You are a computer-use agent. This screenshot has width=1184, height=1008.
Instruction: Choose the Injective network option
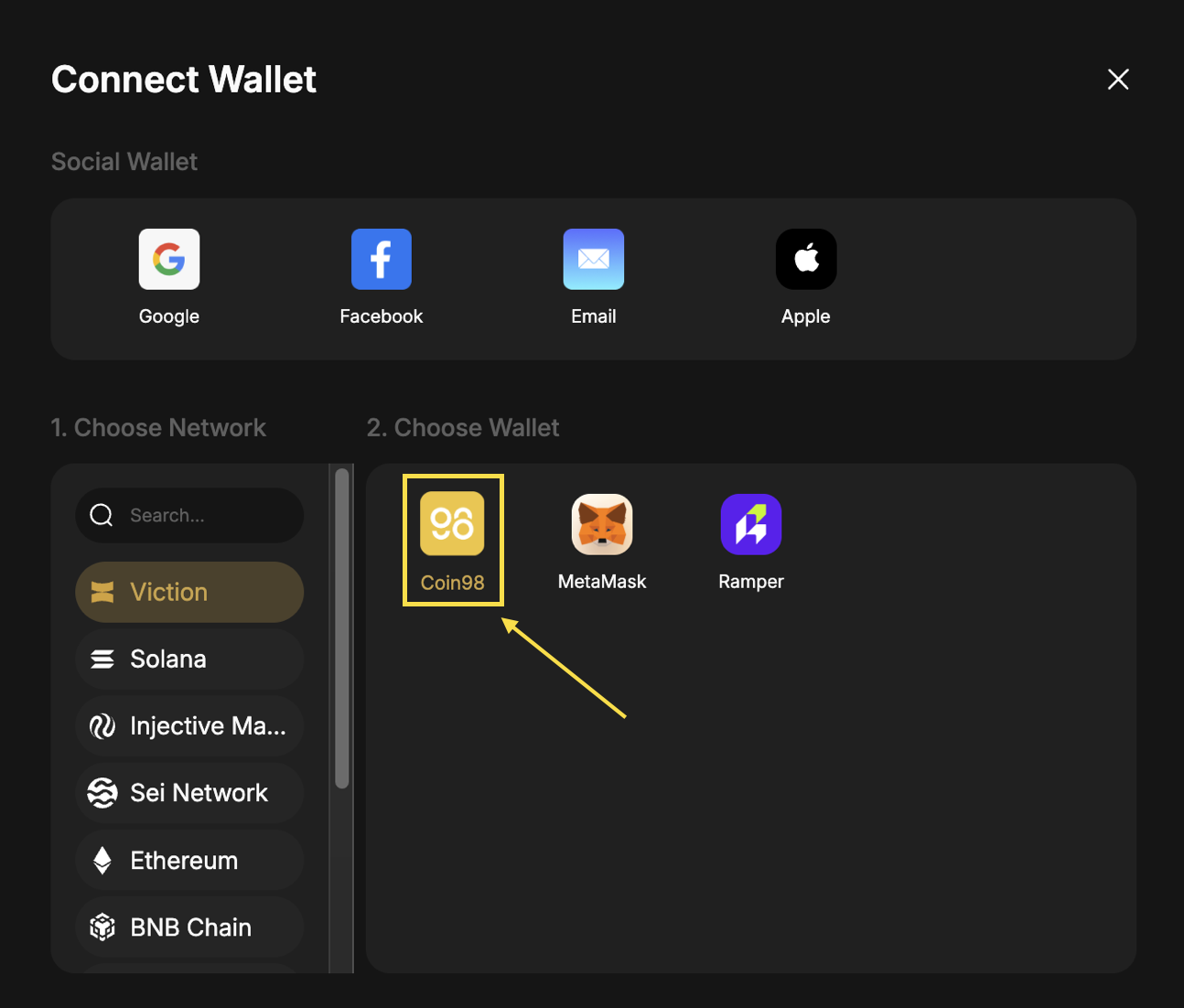click(189, 726)
